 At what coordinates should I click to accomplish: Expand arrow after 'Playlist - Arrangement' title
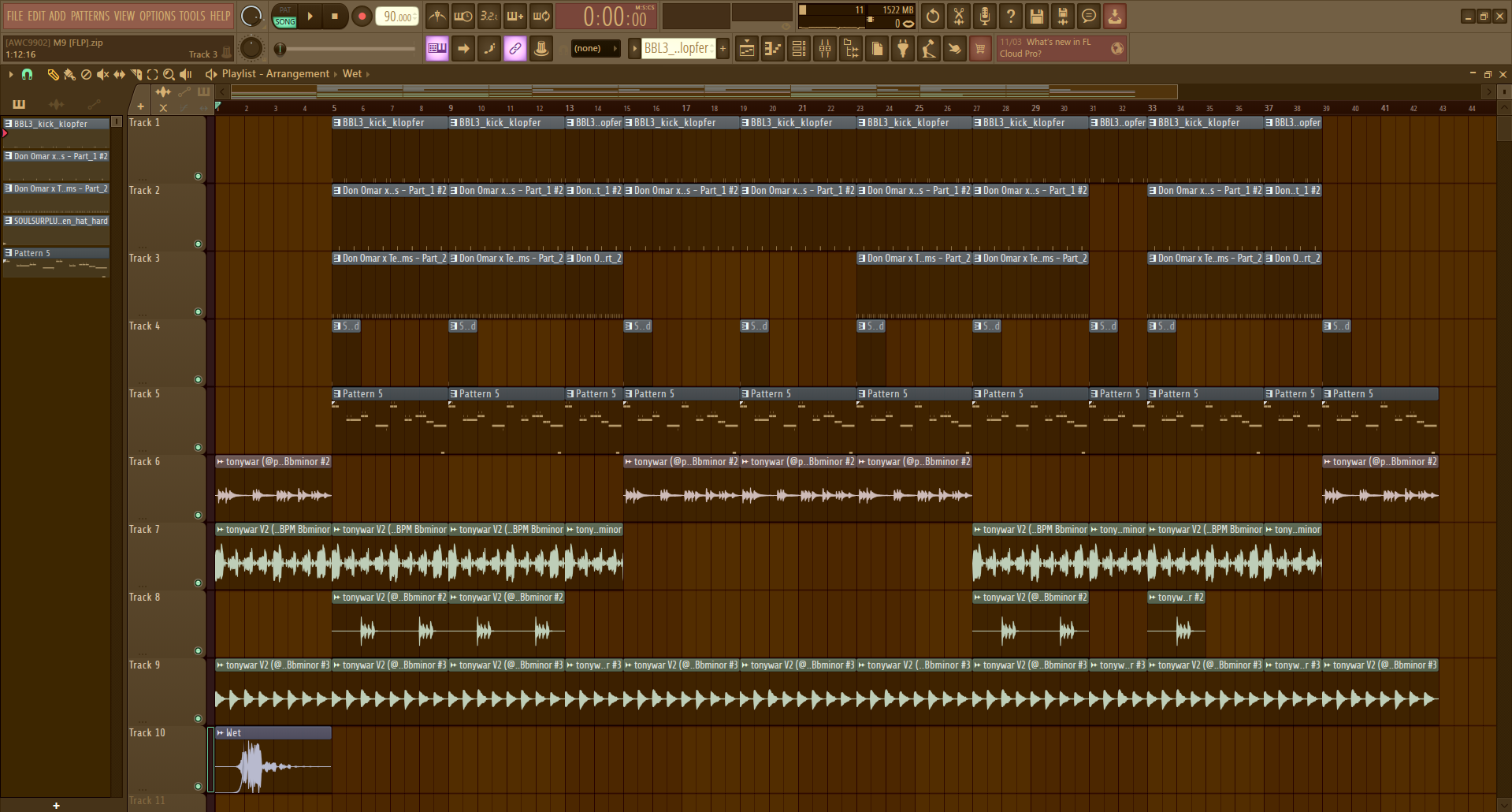(x=336, y=74)
